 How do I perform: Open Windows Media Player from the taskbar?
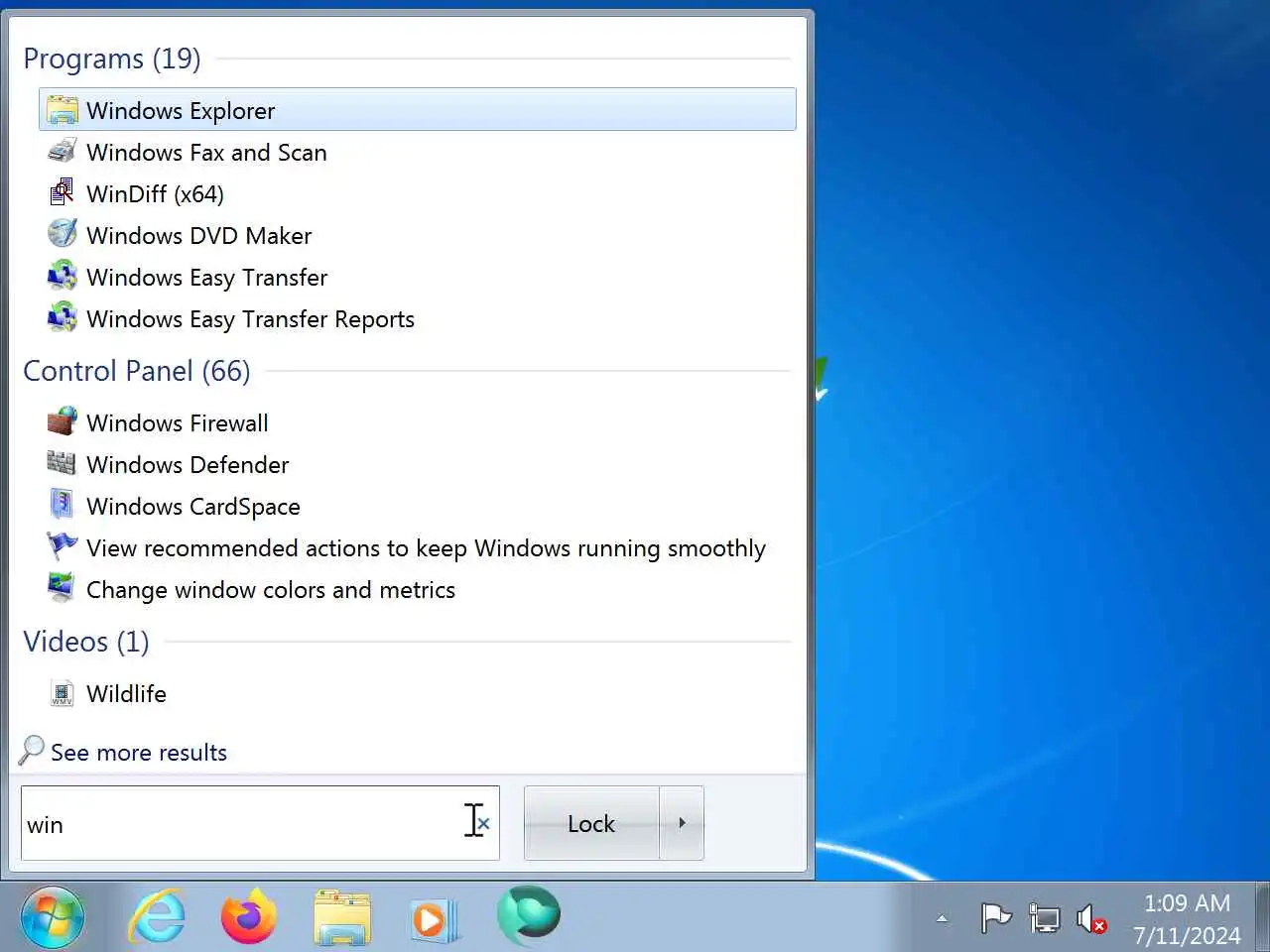pyautogui.click(x=434, y=919)
